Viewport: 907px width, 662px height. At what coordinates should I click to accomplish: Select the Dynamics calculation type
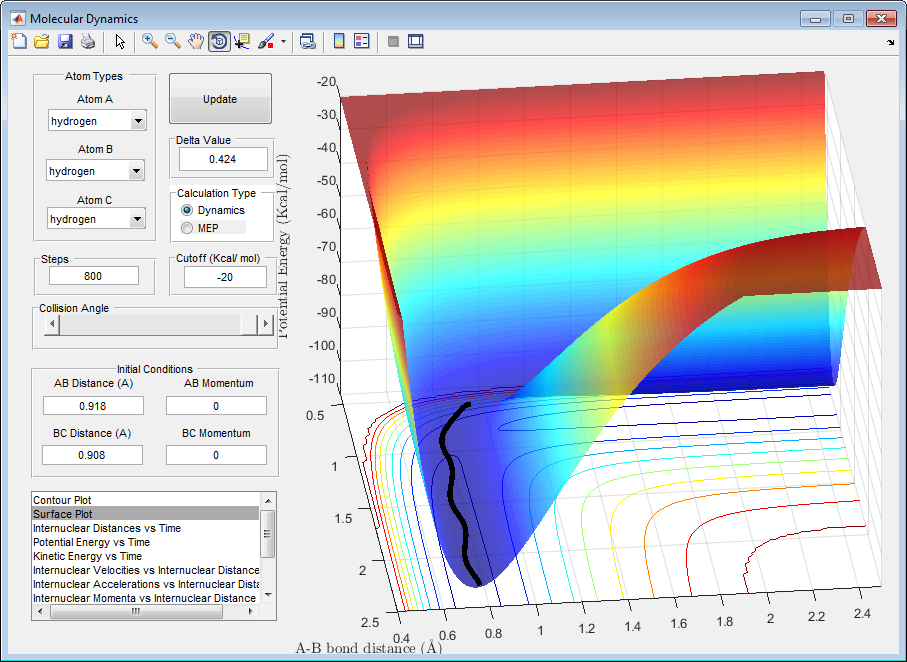click(187, 211)
